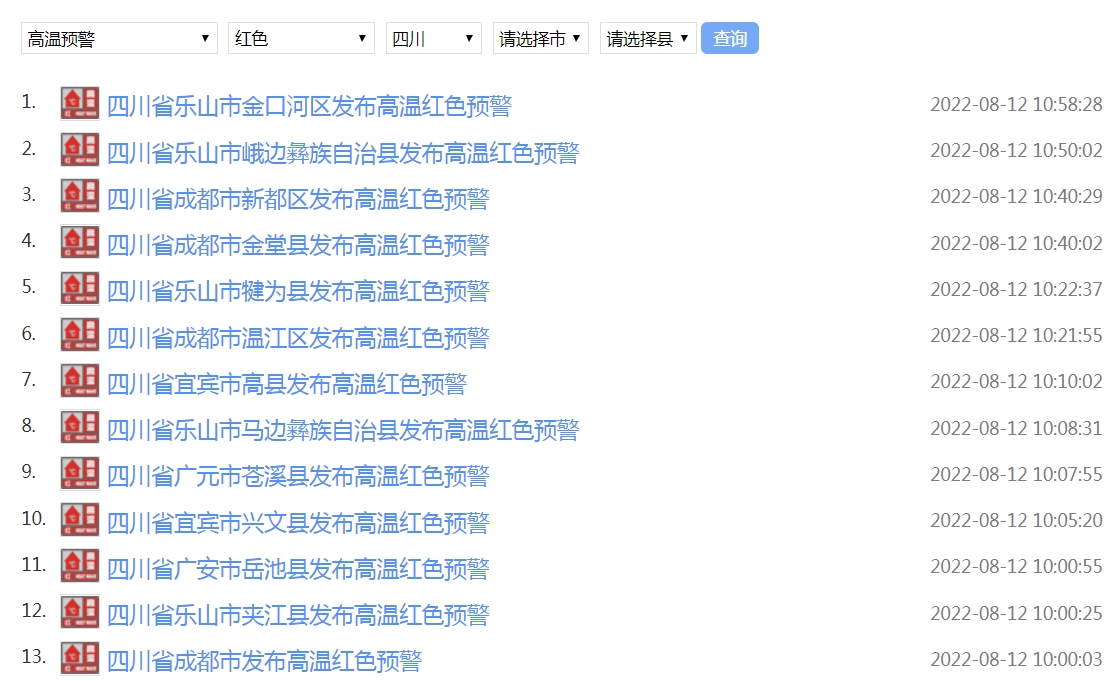Viewport: 1115px width, 681px height.
Task: Click the alert icon beside 岳池县 entry
Action: (x=80, y=566)
